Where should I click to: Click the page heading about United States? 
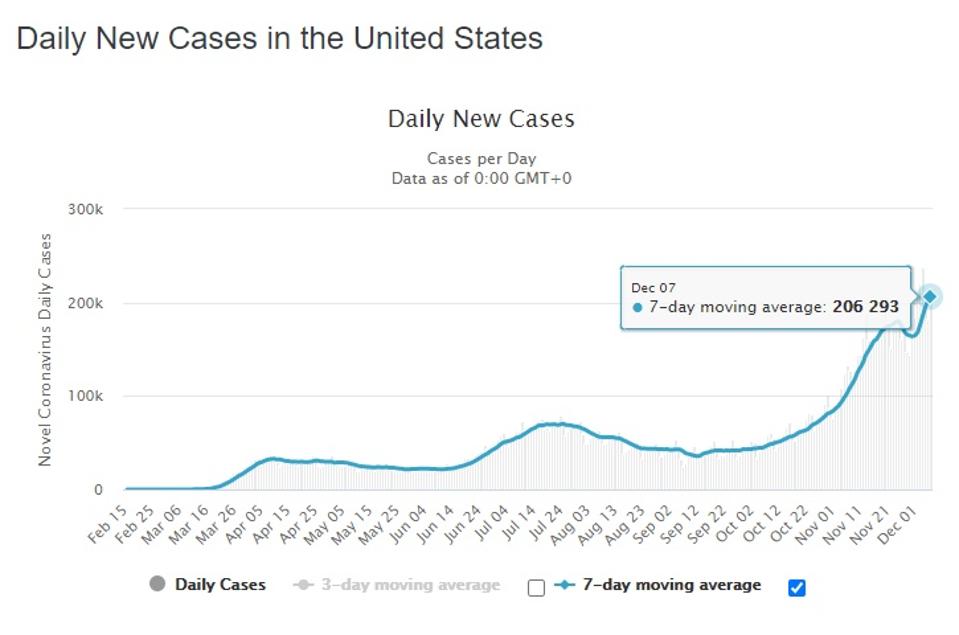[x=280, y=39]
